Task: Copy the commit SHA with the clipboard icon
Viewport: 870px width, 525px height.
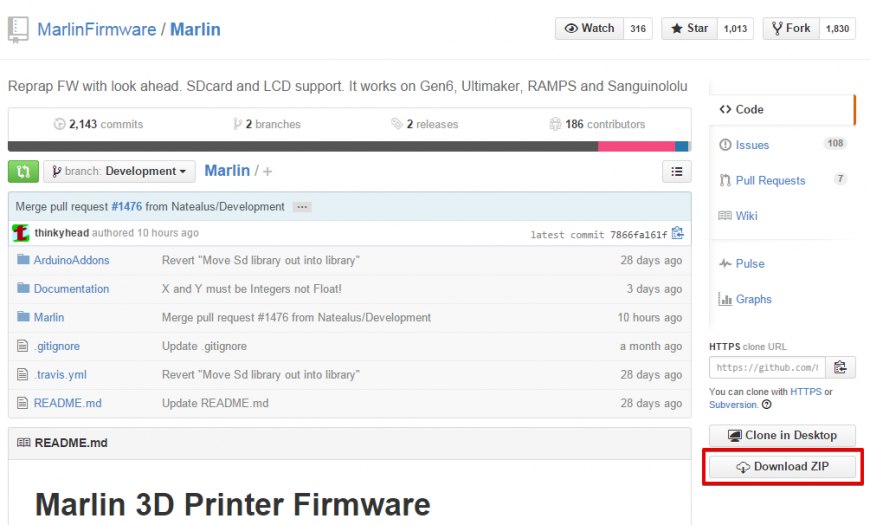Action: click(x=677, y=233)
